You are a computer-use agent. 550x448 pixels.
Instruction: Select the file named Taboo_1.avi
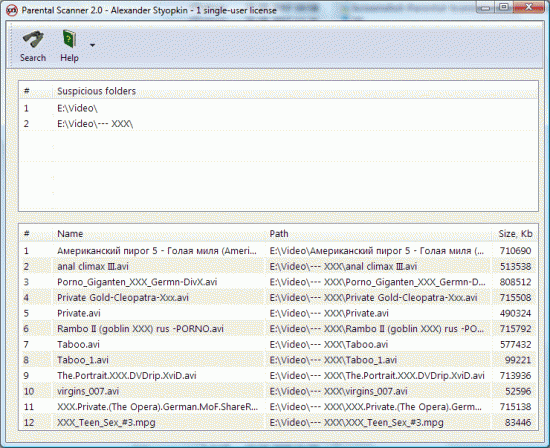click(x=83, y=360)
